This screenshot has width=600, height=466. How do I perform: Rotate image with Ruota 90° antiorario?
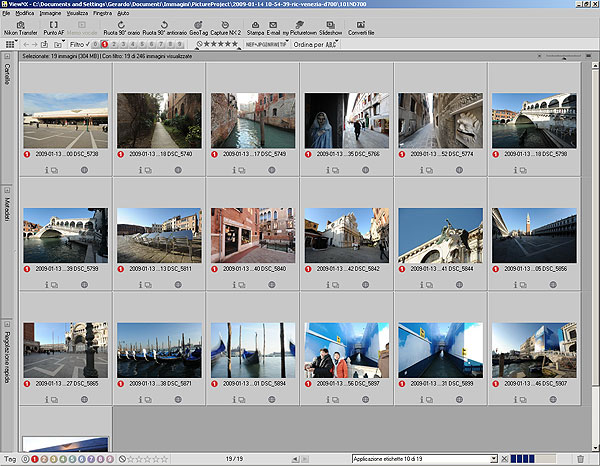[x=165, y=28]
